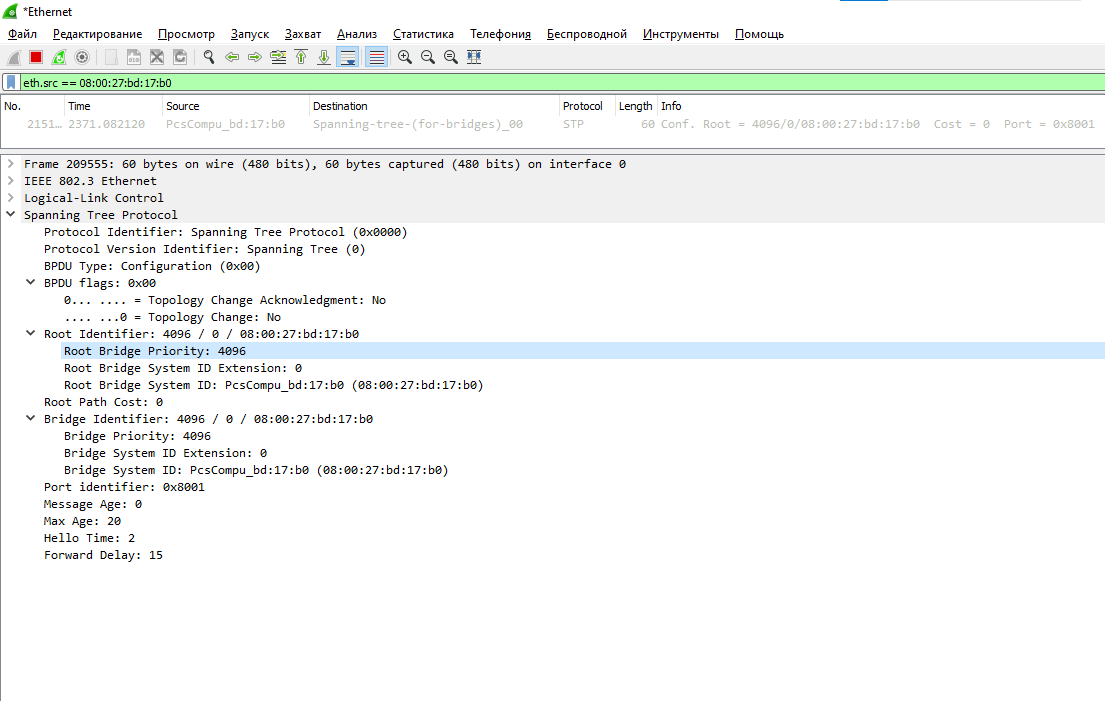Click the Find packet magnifier icon

209,58
